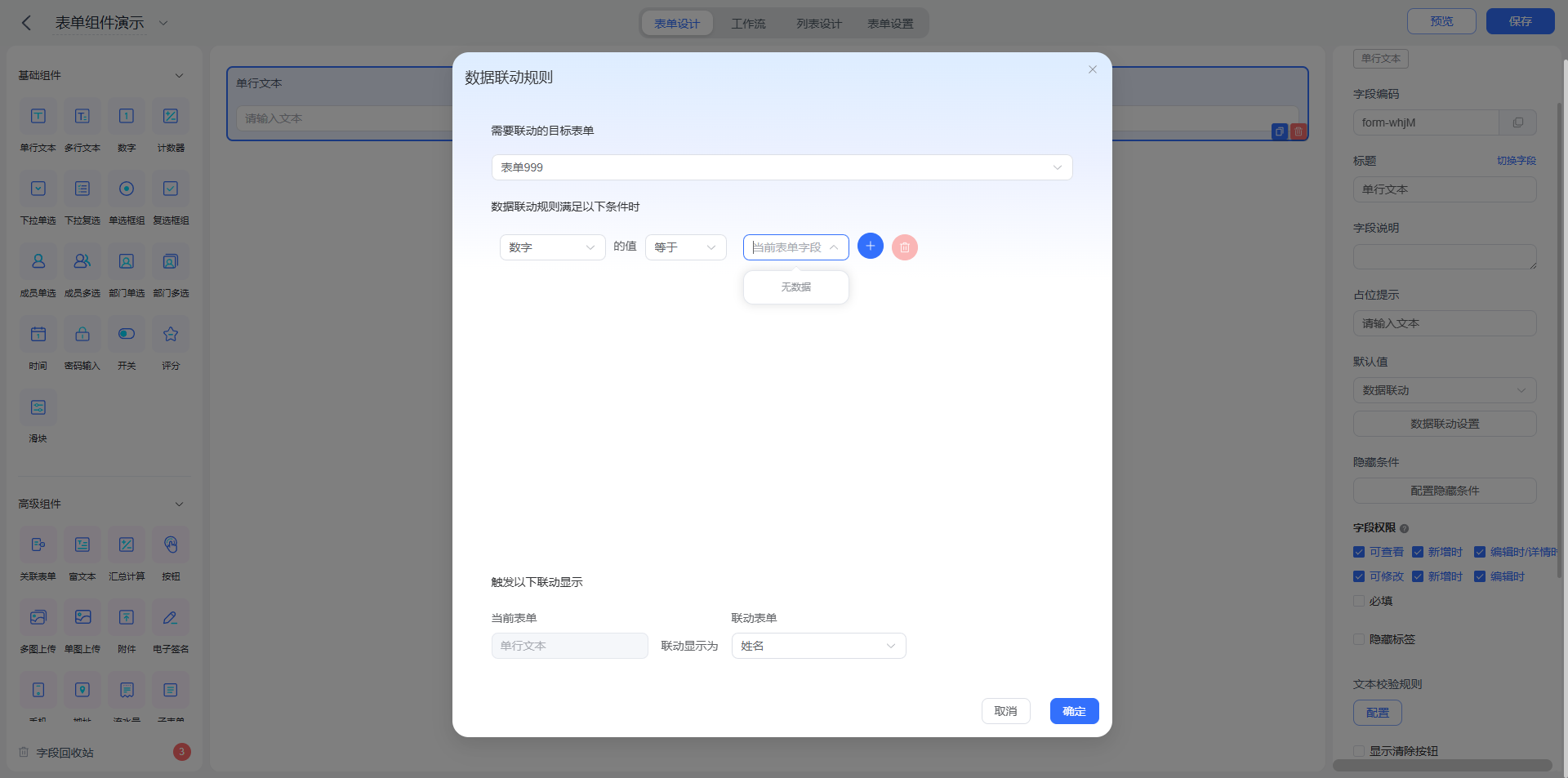Image resolution: width=1568 pixels, height=778 pixels.
Task: Select the 单图上传 component icon
Action: (x=82, y=617)
